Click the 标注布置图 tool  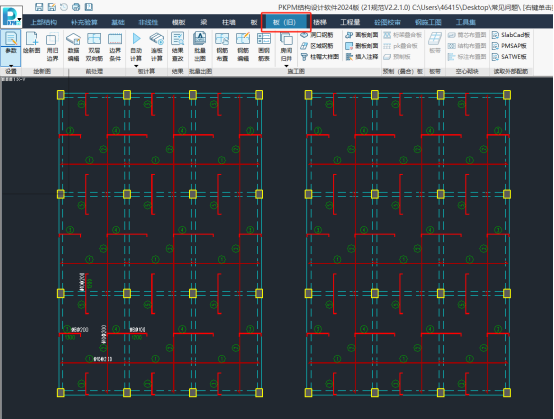[x=467, y=57]
